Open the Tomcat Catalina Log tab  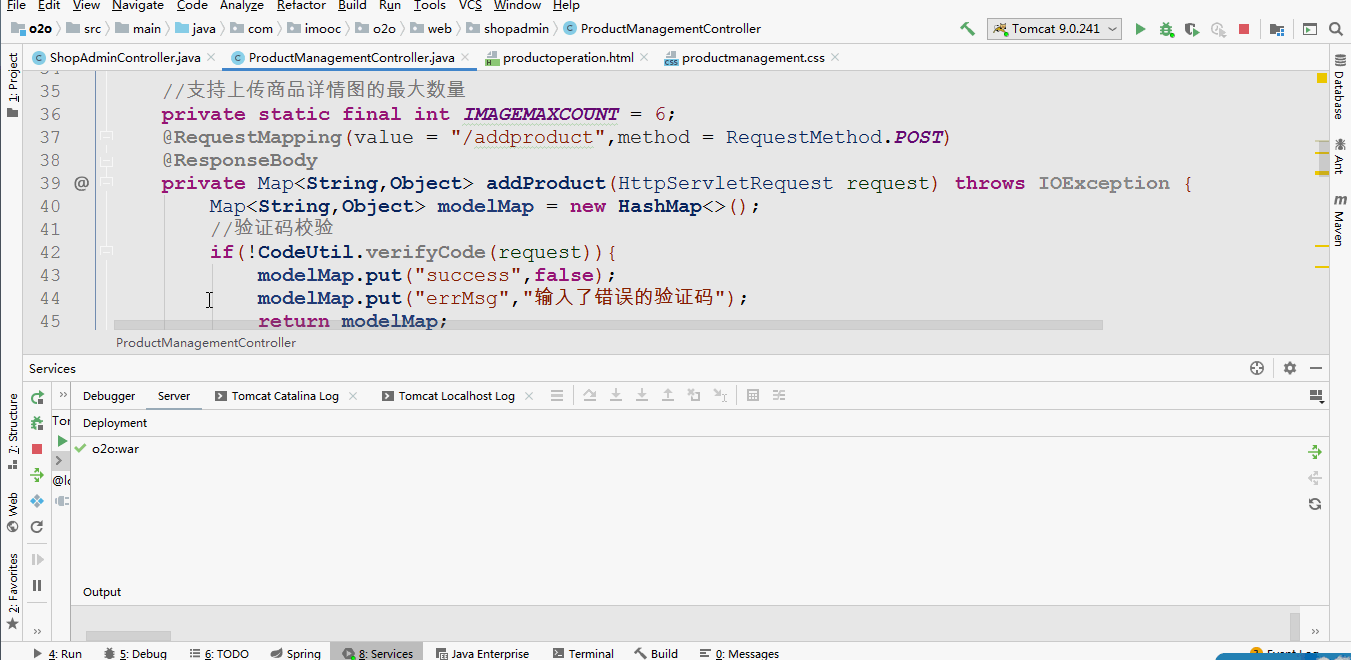285,396
